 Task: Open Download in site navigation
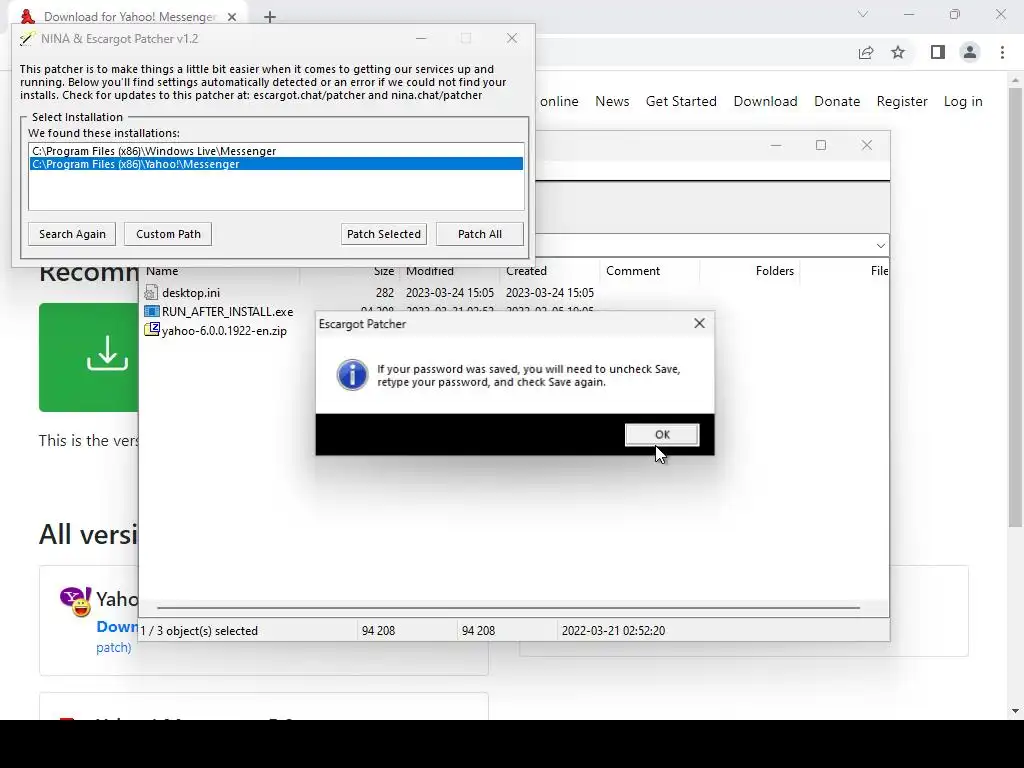coord(765,101)
